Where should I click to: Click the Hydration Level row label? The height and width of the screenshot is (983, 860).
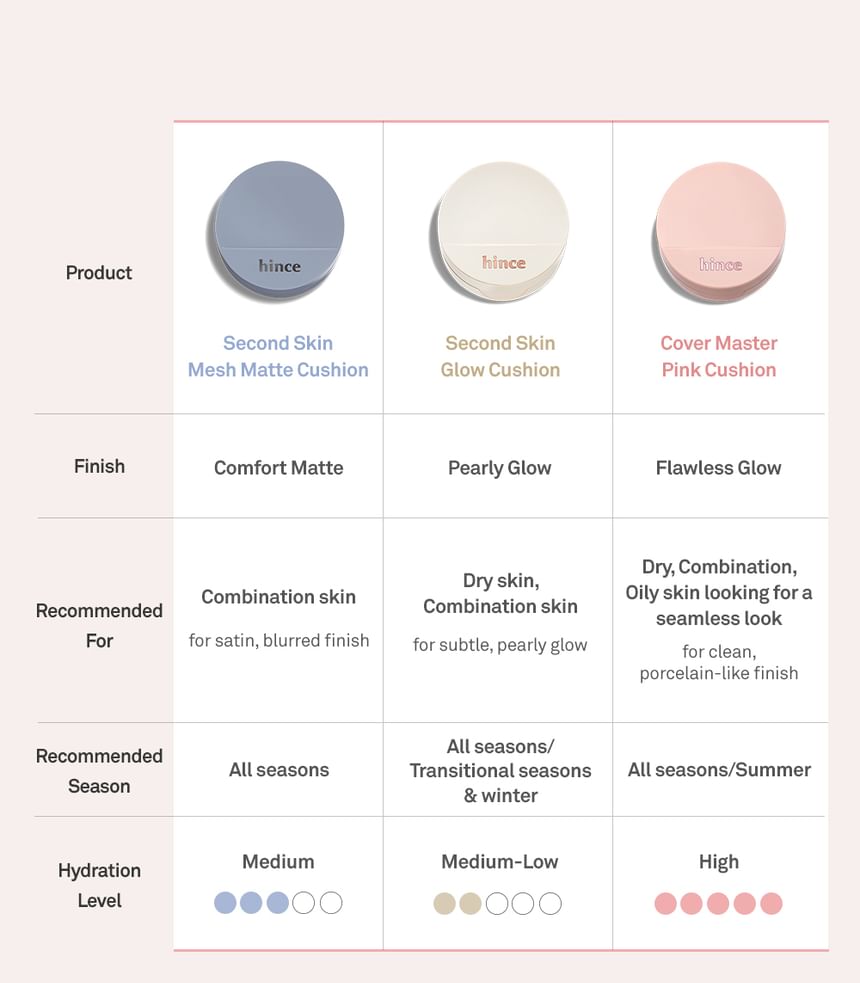point(99,885)
